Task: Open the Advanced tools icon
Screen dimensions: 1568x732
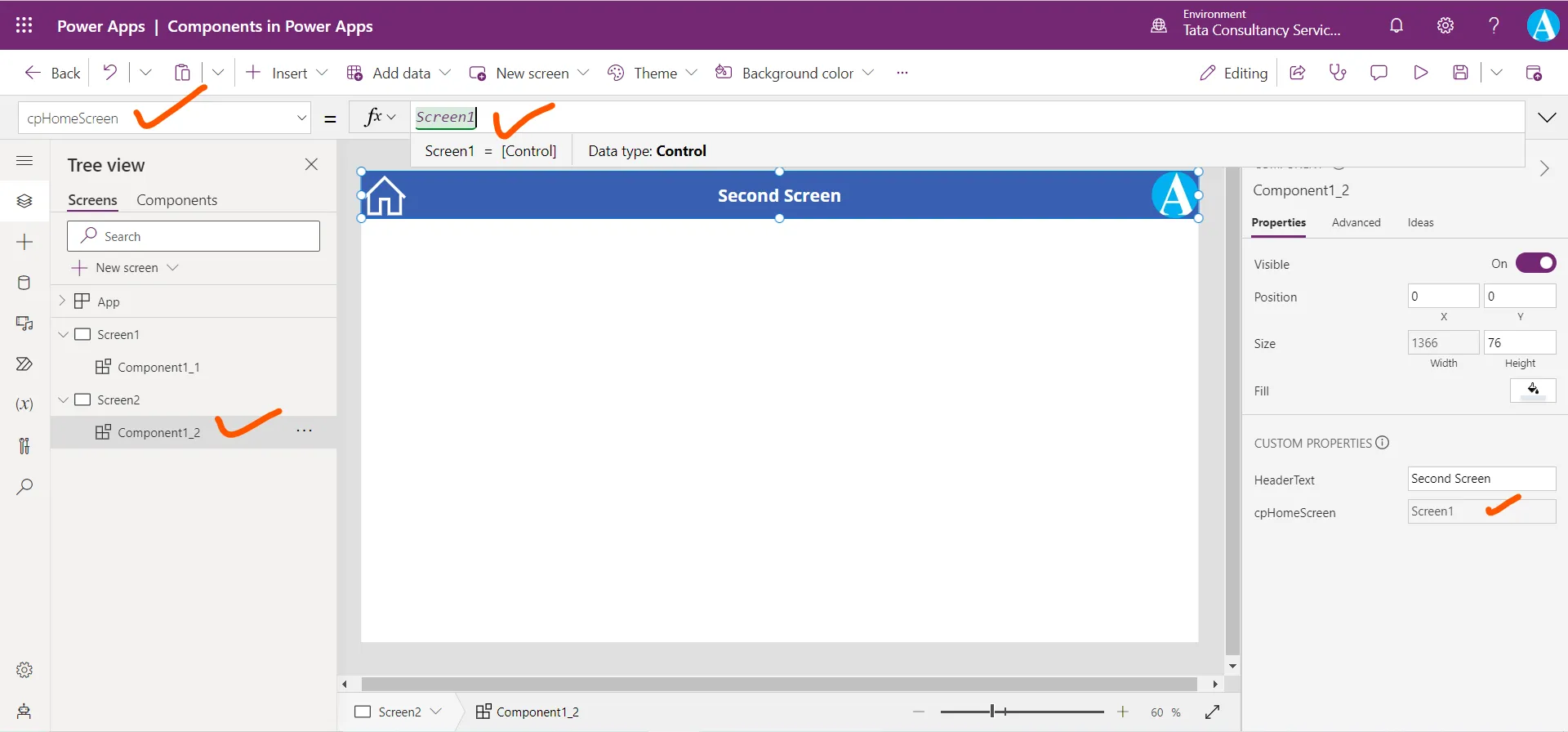Action: pyautogui.click(x=24, y=445)
